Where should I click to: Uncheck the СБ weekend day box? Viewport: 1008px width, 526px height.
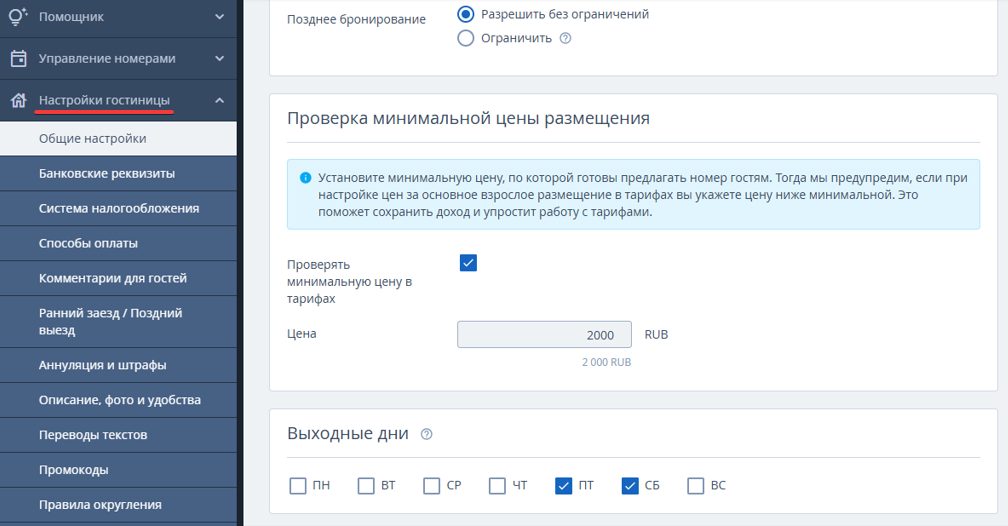tap(630, 485)
